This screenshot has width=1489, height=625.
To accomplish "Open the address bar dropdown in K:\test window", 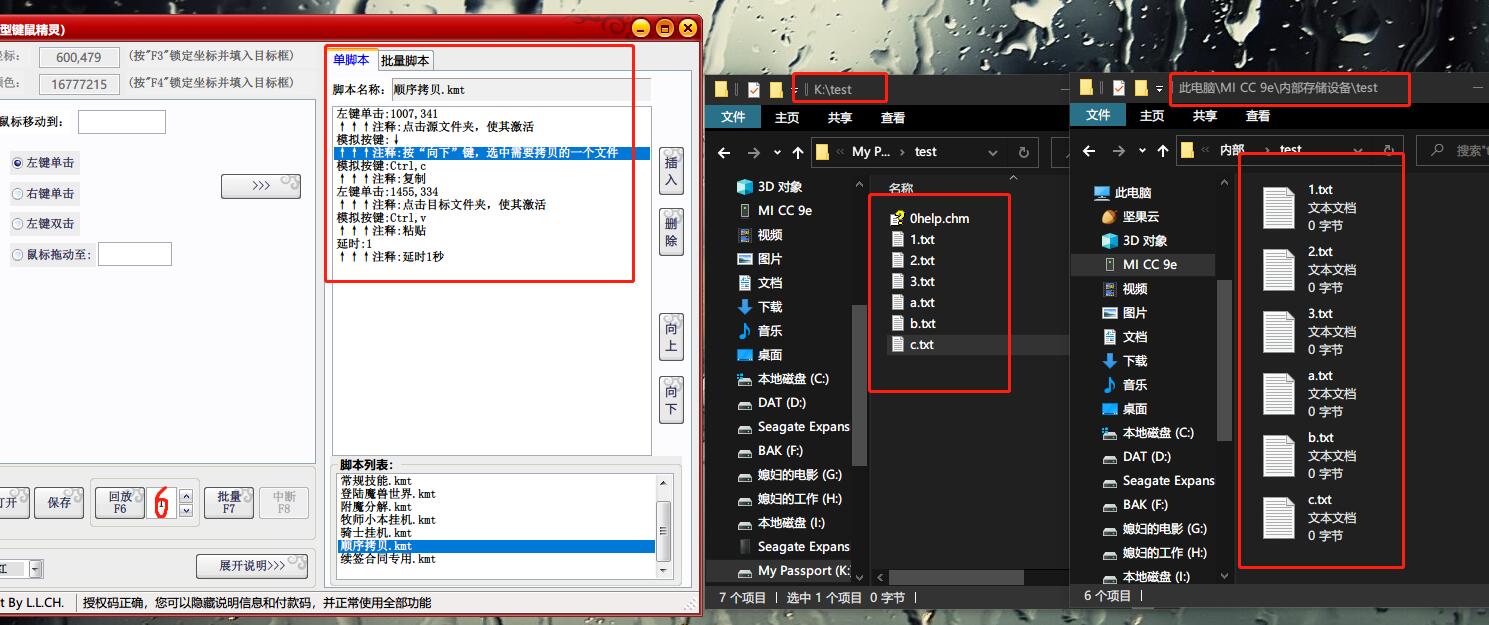I will [x=993, y=153].
